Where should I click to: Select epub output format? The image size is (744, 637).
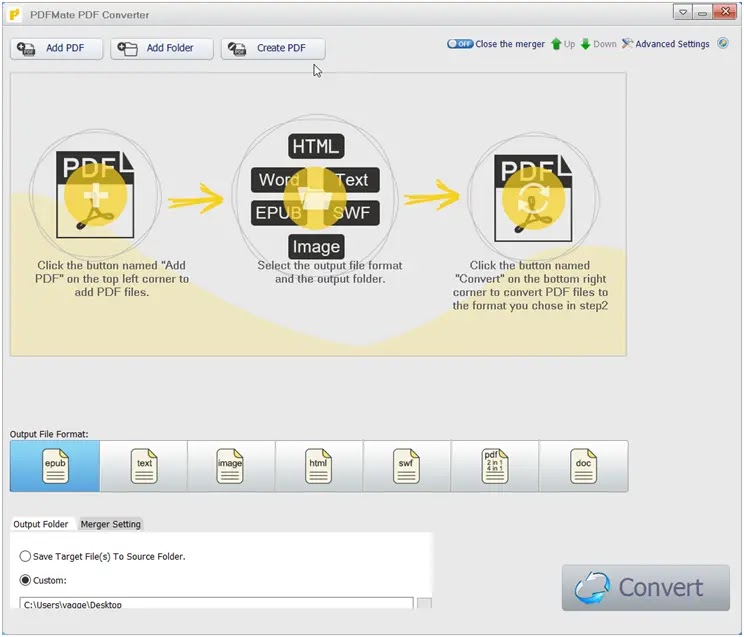(55, 466)
